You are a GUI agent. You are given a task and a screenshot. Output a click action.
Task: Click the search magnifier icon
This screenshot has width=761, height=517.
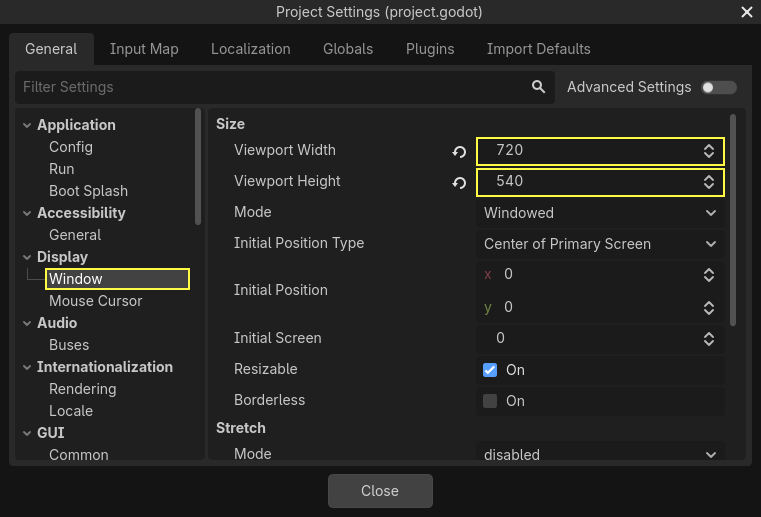pos(539,87)
